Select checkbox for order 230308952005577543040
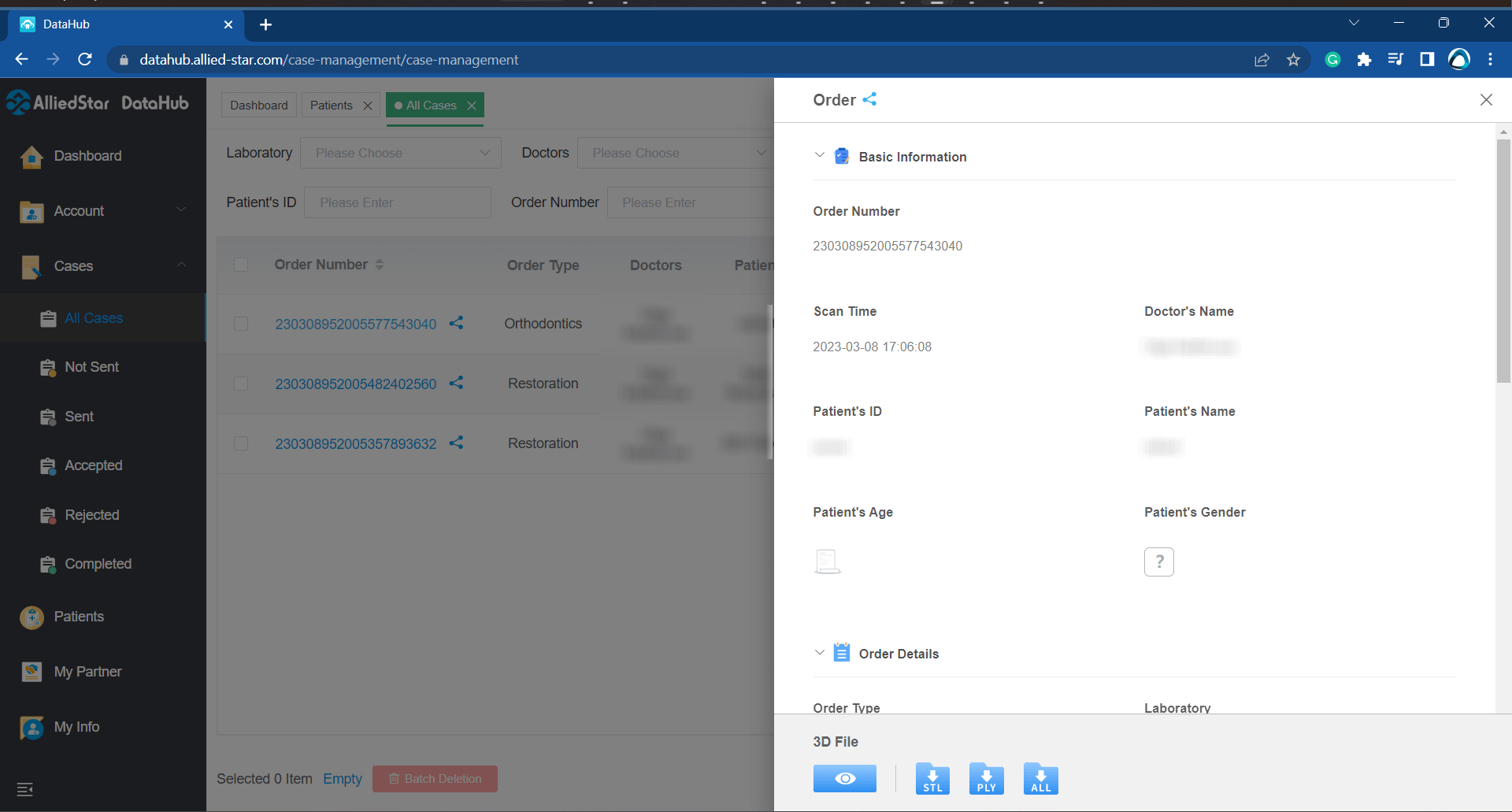 point(242,324)
